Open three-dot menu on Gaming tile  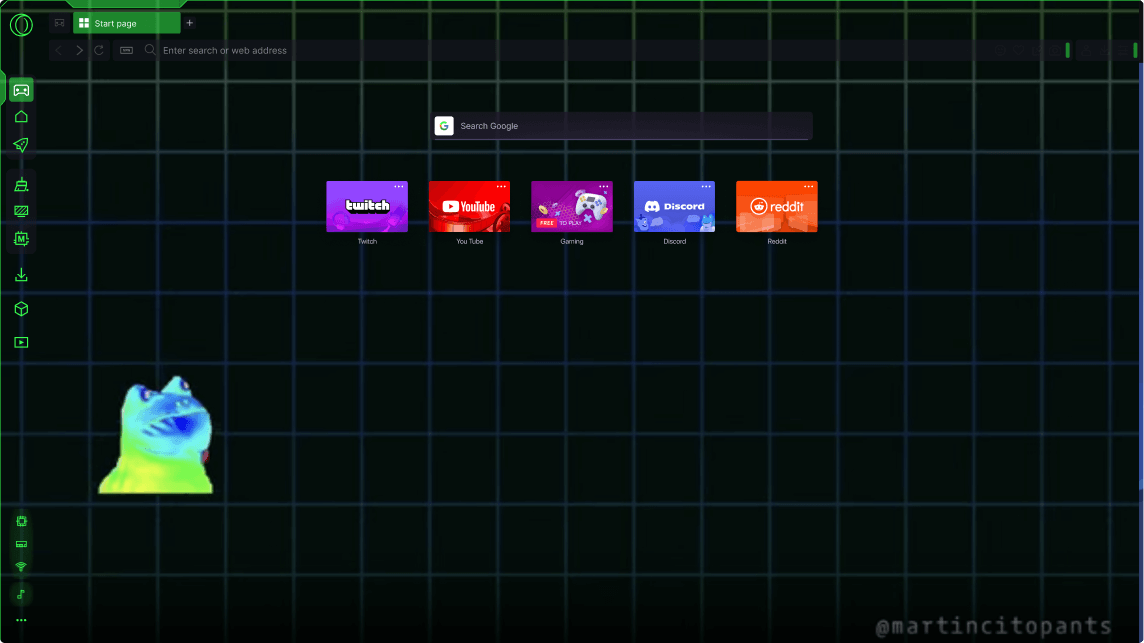(604, 187)
